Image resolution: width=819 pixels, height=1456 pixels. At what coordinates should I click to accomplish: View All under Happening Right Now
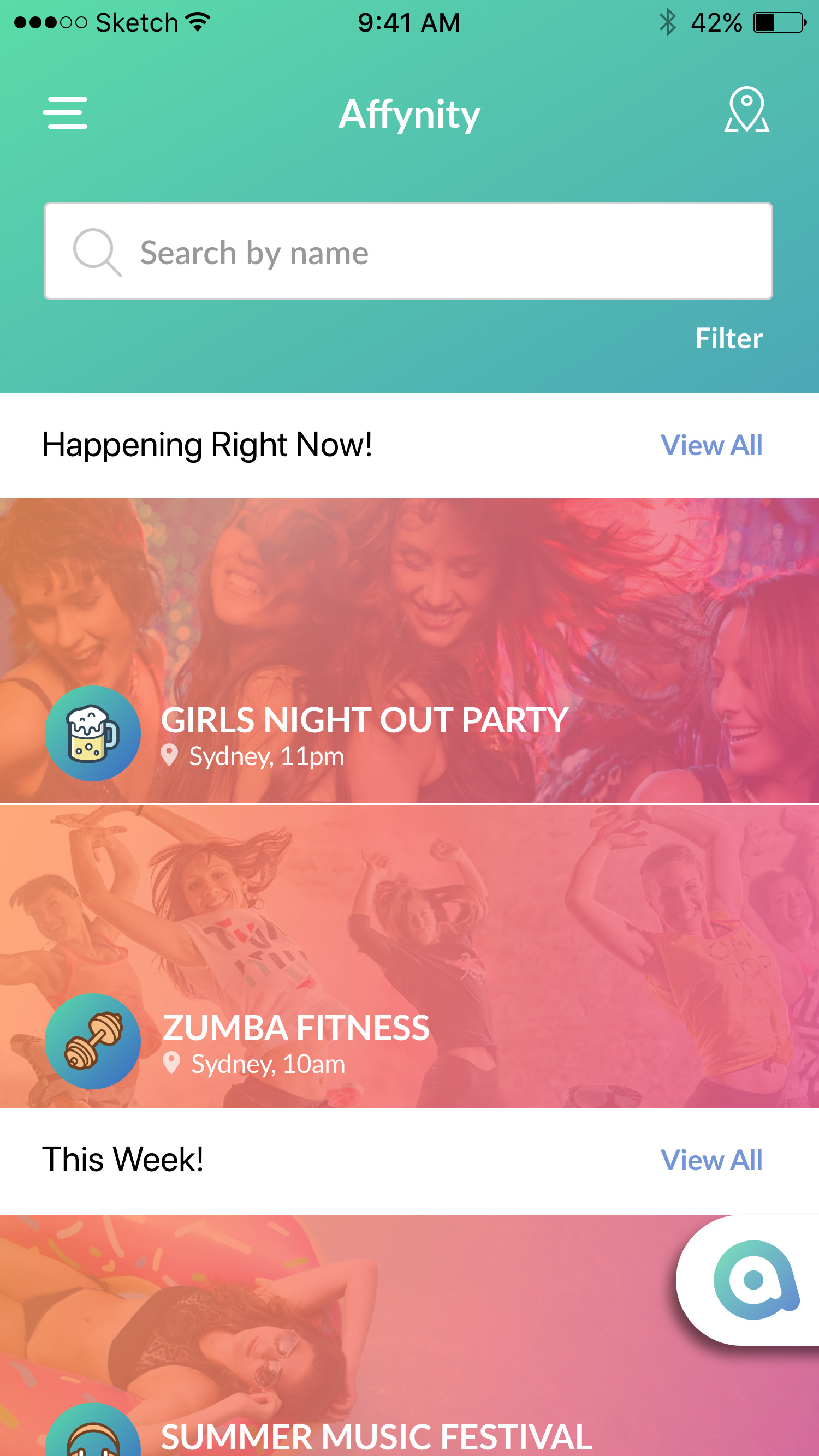pyautogui.click(x=711, y=445)
